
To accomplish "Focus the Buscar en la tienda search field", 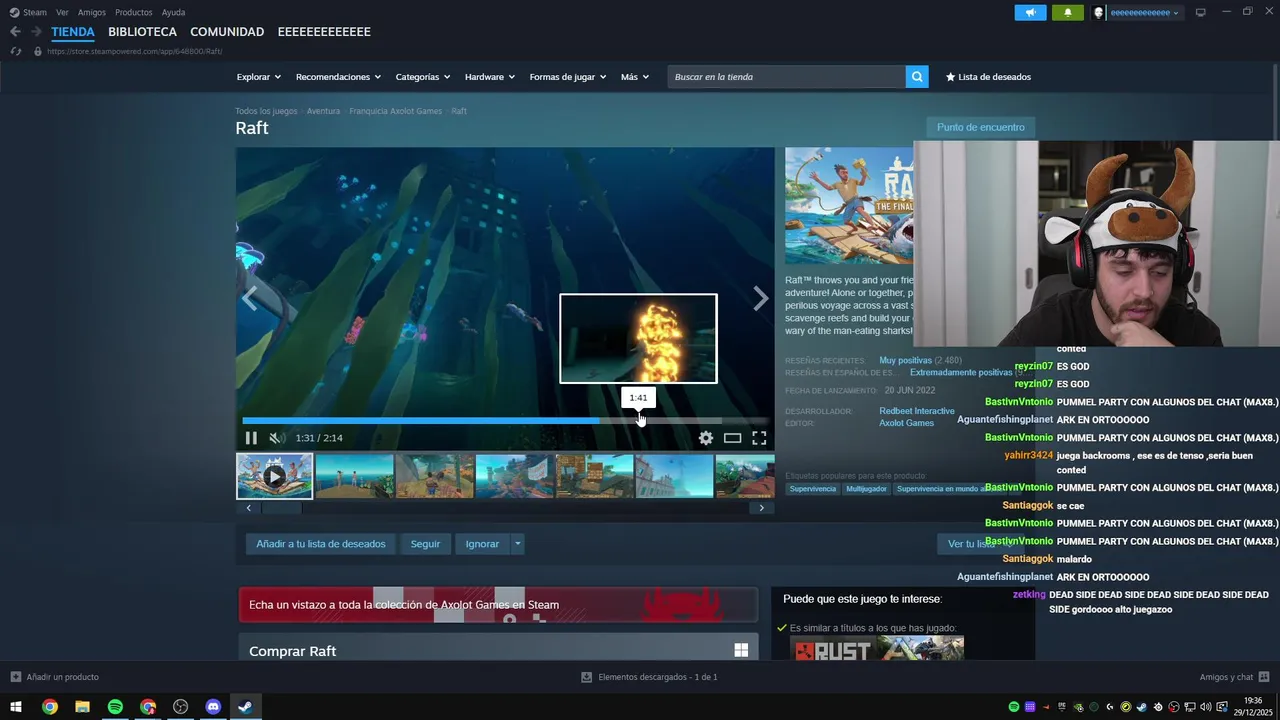I will [787, 77].
